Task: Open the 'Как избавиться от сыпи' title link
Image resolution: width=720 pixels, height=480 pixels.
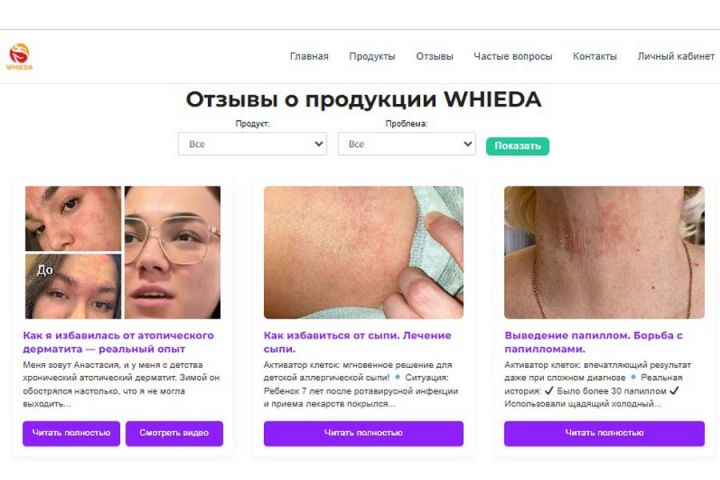Action: coord(358,342)
